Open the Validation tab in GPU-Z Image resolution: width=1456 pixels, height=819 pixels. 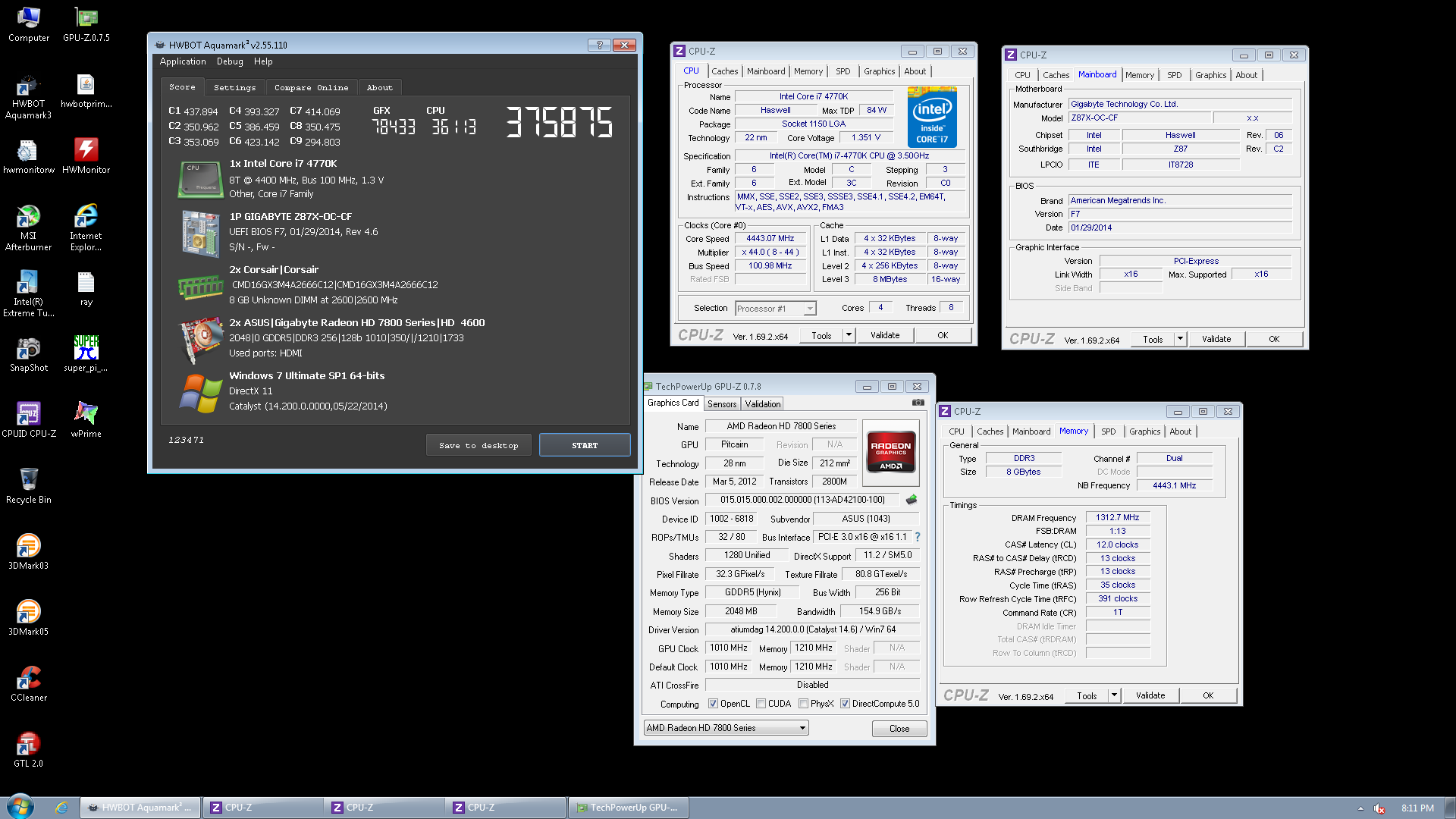click(762, 404)
